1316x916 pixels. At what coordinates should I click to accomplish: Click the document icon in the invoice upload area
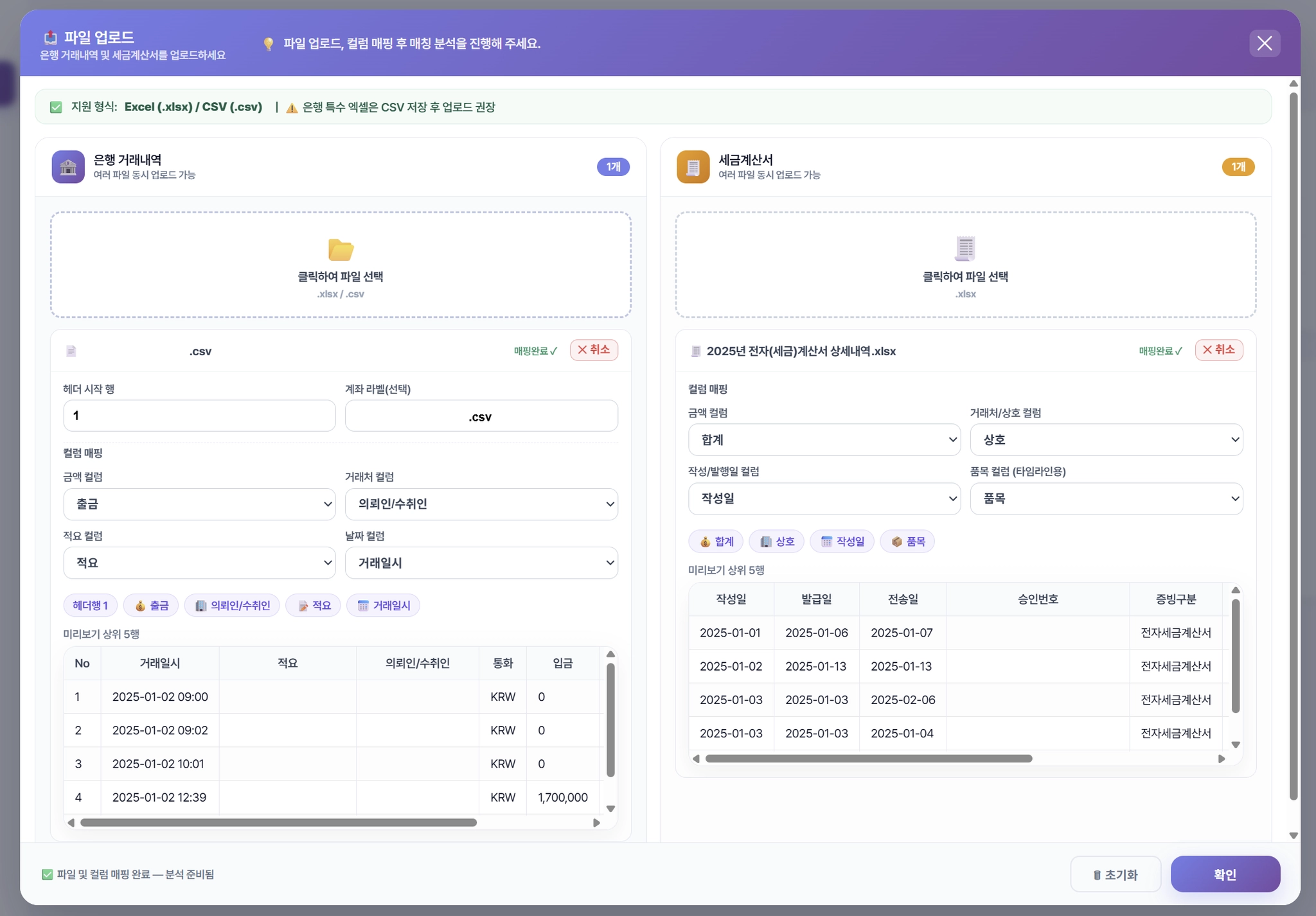965,248
